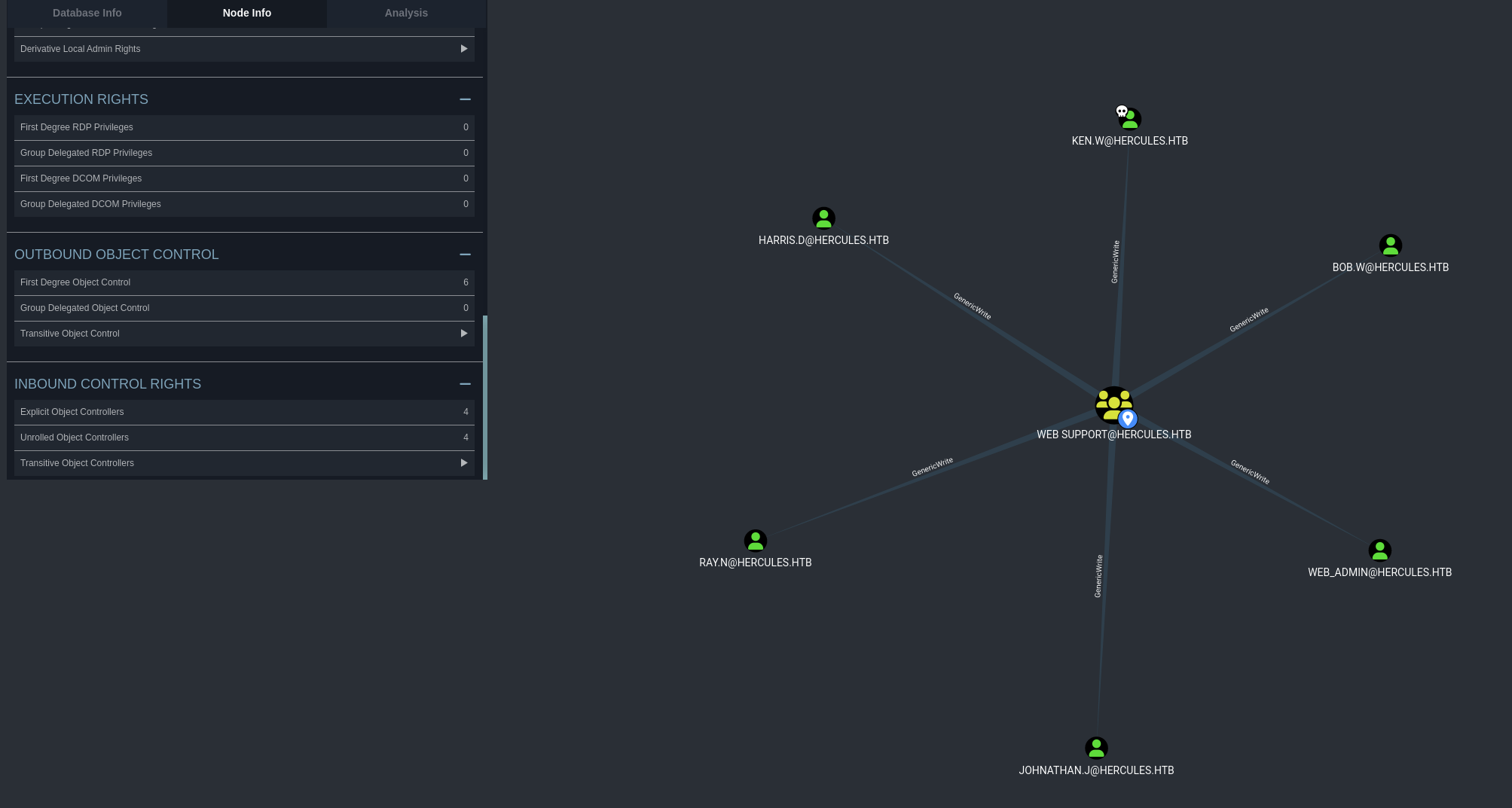
Task: Expand Derivative Local Admin Rights query
Action: 463,49
